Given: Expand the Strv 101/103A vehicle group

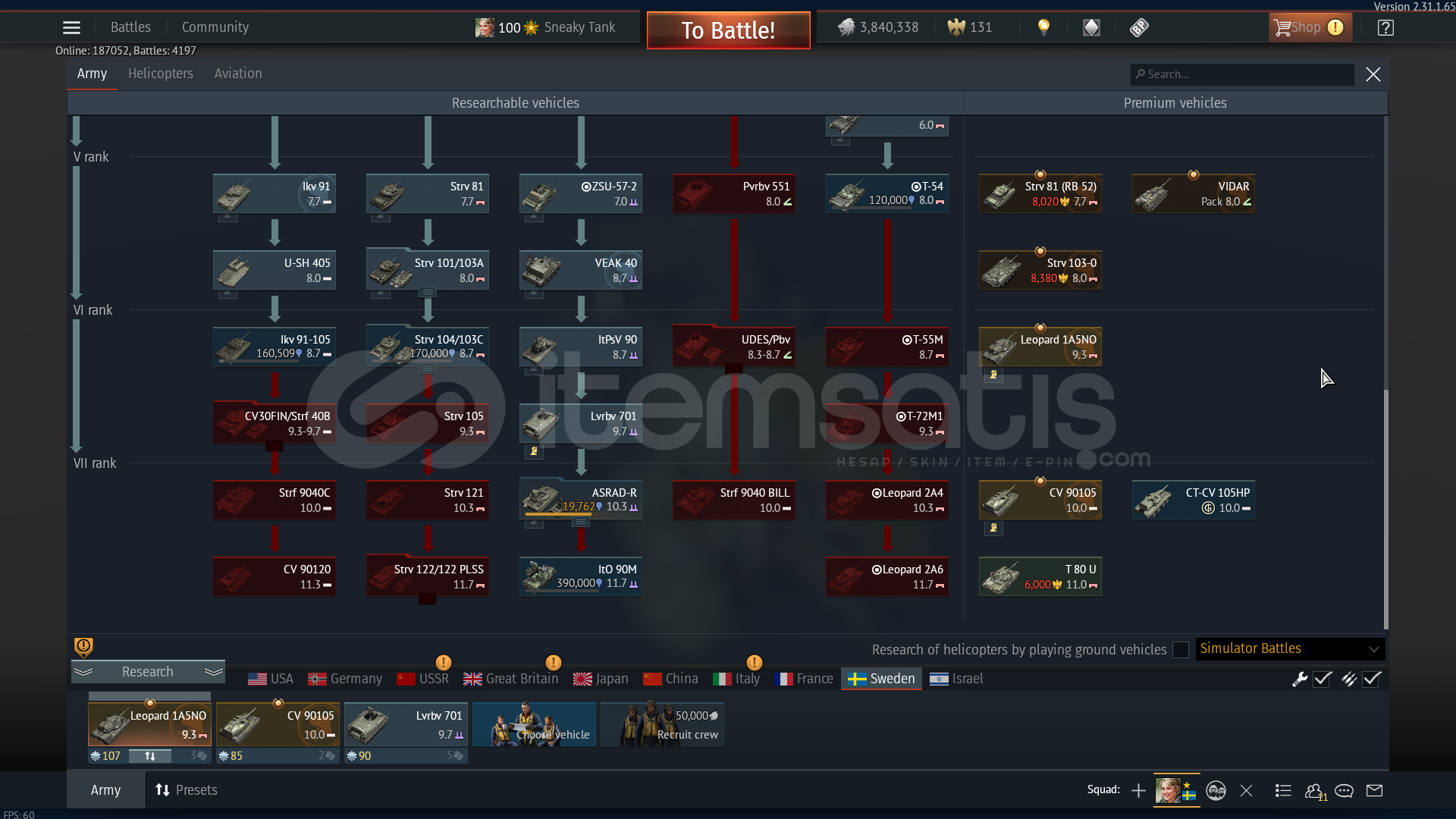Looking at the screenshot, I should (428, 293).
